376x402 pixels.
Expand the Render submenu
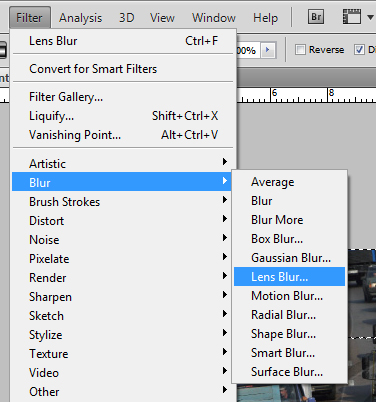(122, 278)
